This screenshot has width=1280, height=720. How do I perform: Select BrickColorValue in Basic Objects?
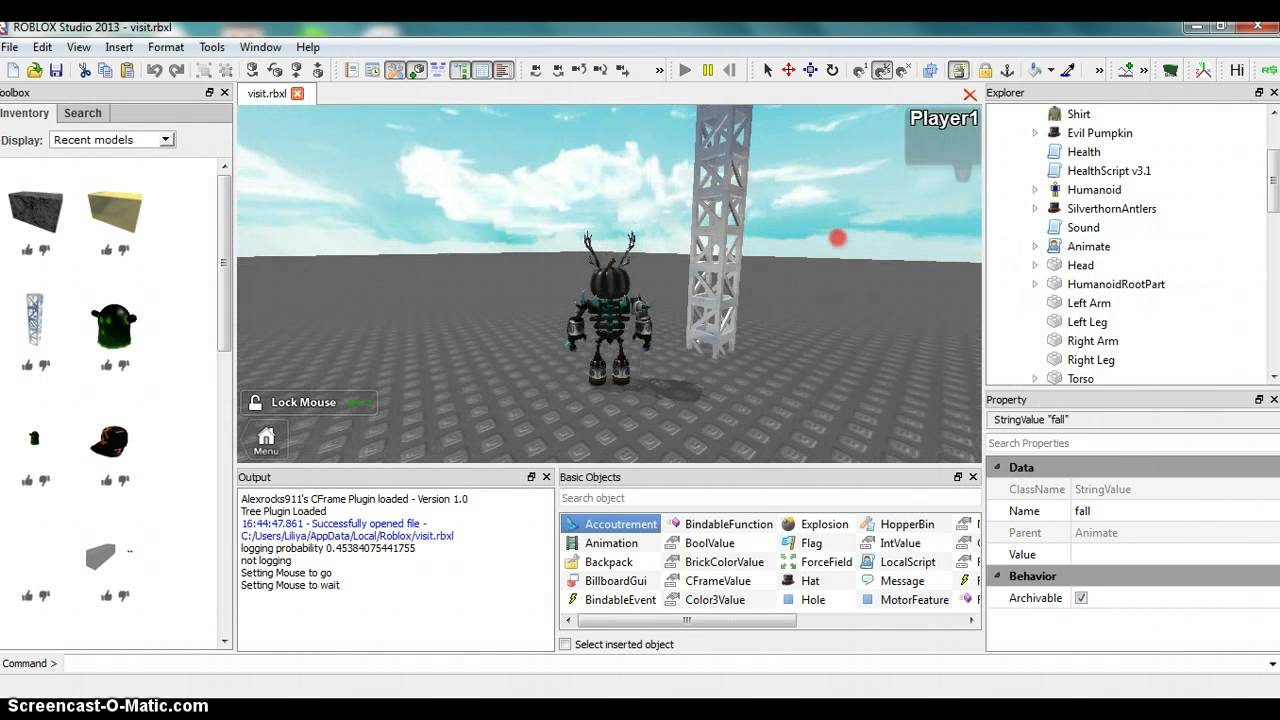(723, 562)
